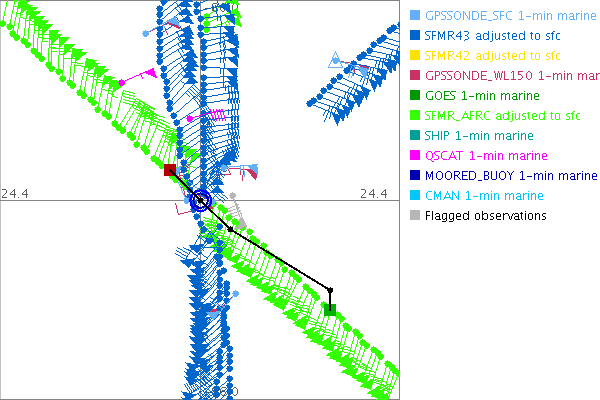The width and height of the screenshot is (600, 400).
Task: Click the SHIP teal legend square
Action: tap(415, 136)
